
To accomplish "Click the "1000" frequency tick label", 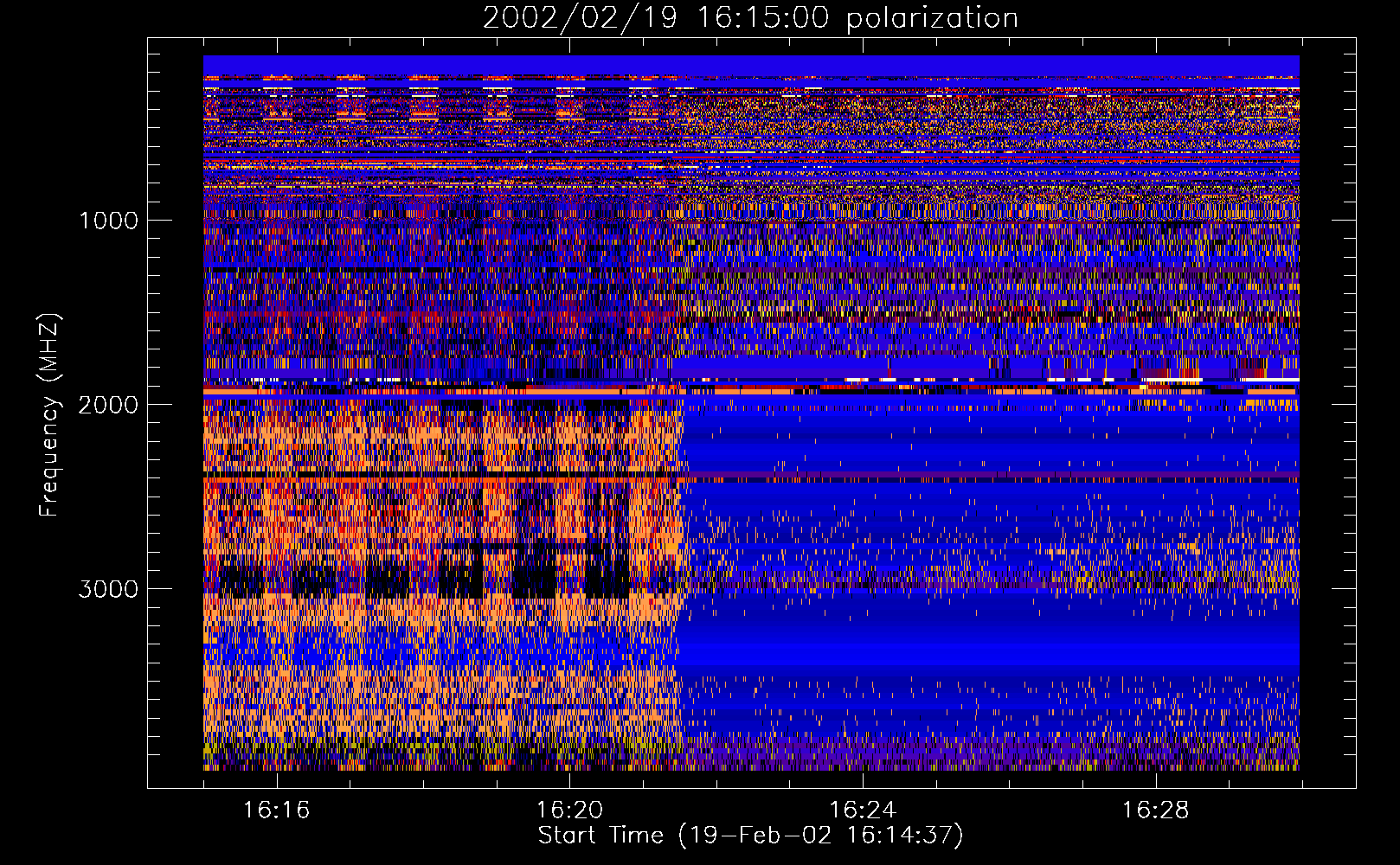I will 108,221.
